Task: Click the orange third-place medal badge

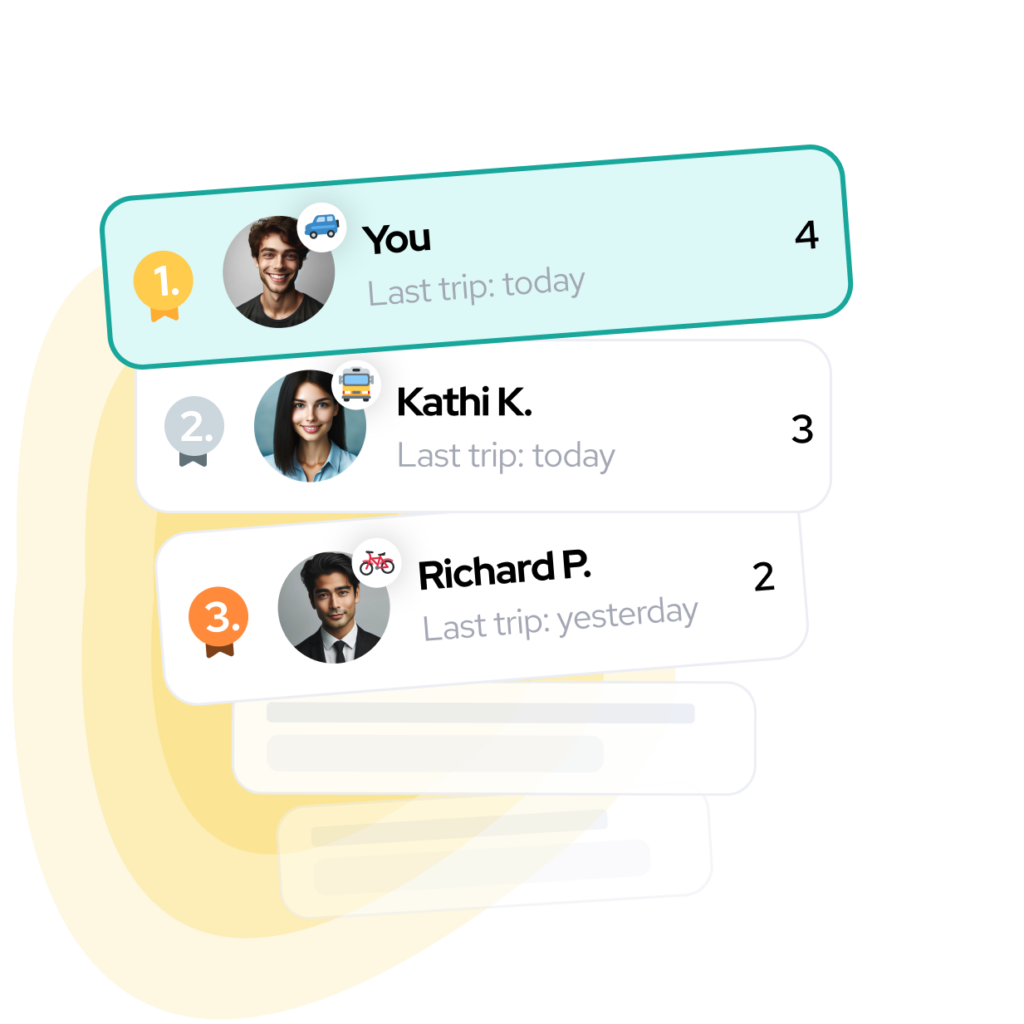Action: coord(219,621)
